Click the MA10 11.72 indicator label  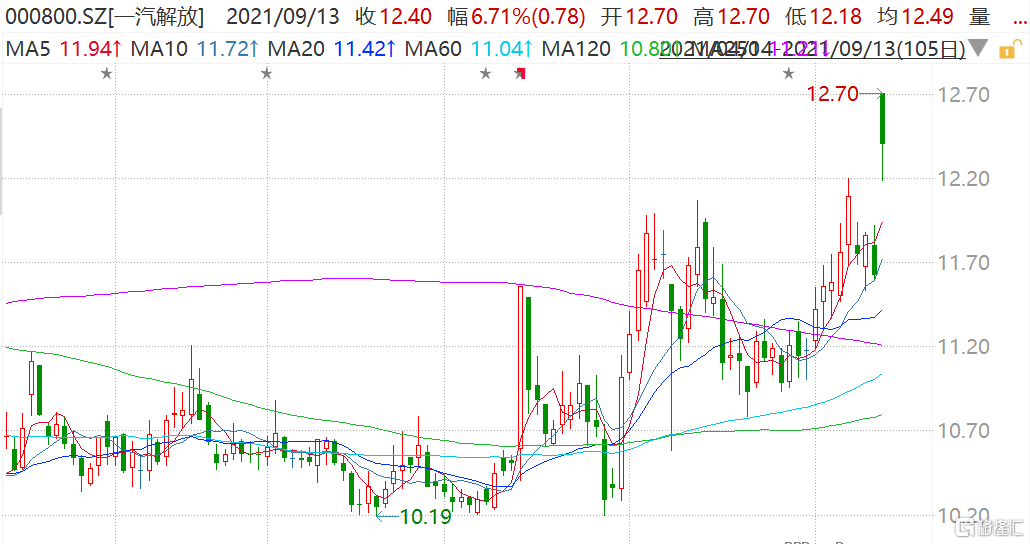(195, 49)
